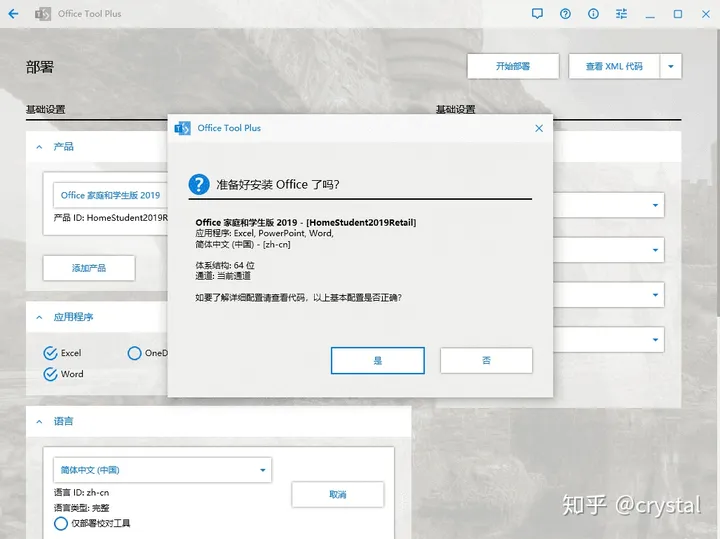Click the bold HomeStudent2019Retail product line
Image resolution: width=720 pixels, height=539 pixels.
(306, 223)
